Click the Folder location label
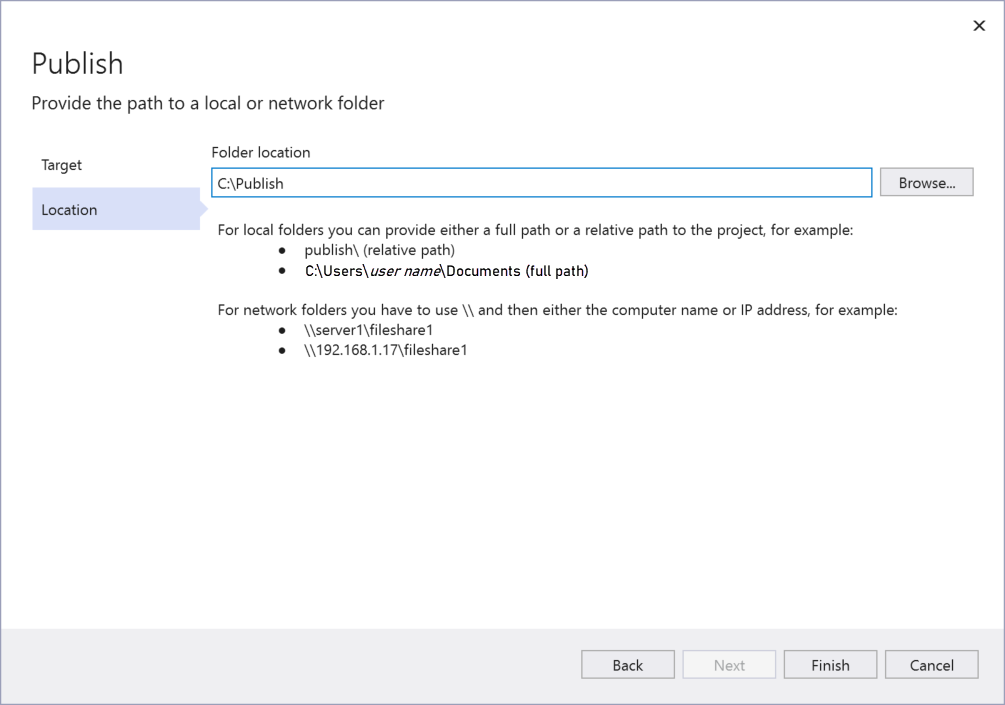This screenshot has height=705, width=1005. [260, 152]
